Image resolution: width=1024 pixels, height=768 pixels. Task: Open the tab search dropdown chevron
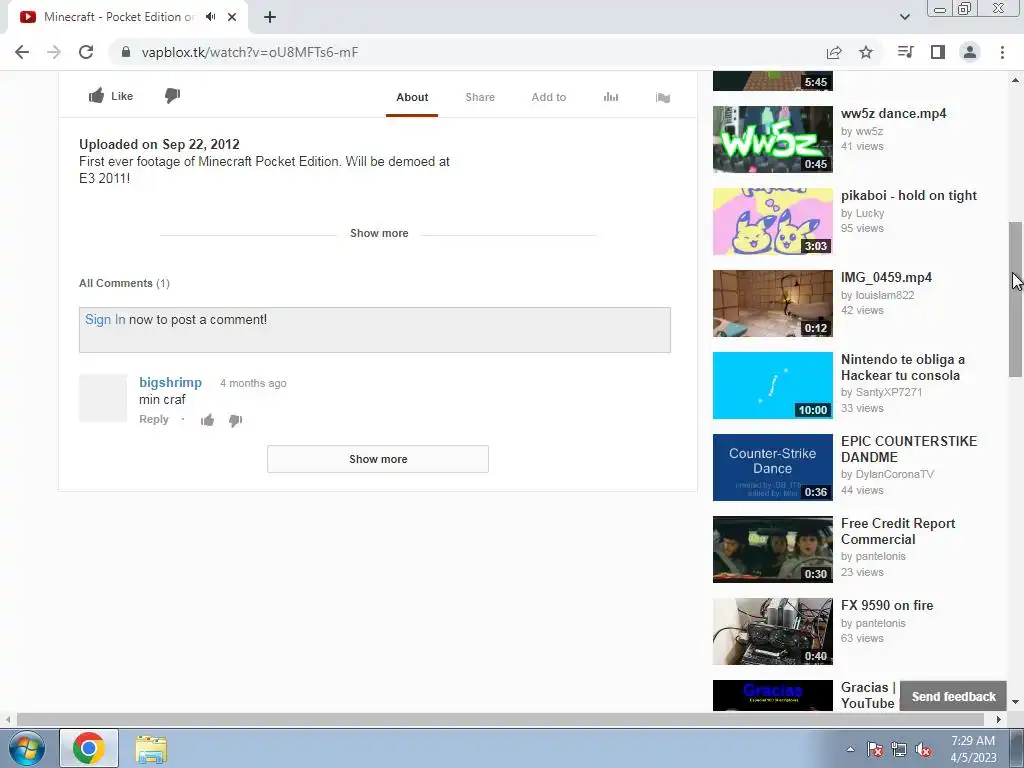click(904, 17)
